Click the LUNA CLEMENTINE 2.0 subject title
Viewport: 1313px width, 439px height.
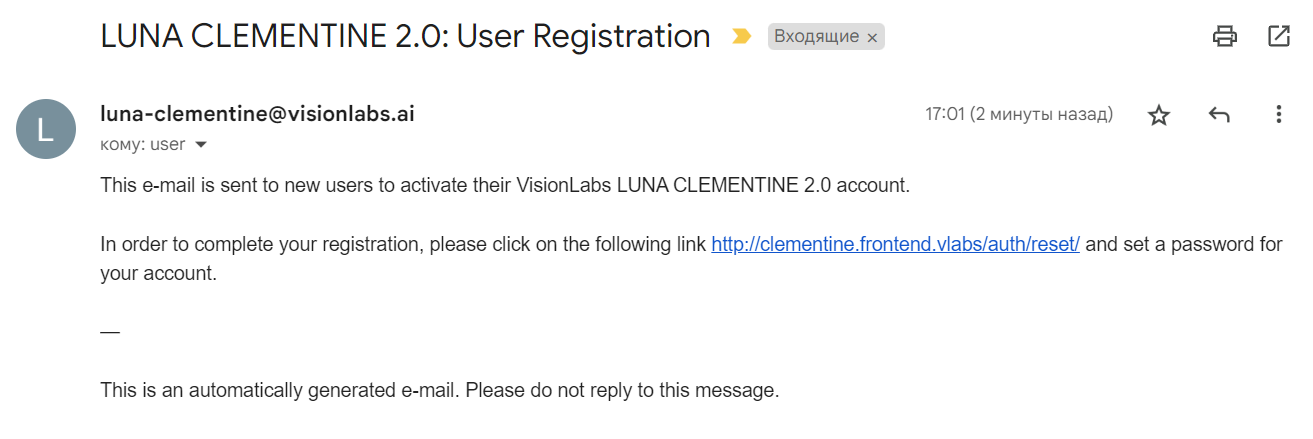pyautogui.click(x=405, y=36)
